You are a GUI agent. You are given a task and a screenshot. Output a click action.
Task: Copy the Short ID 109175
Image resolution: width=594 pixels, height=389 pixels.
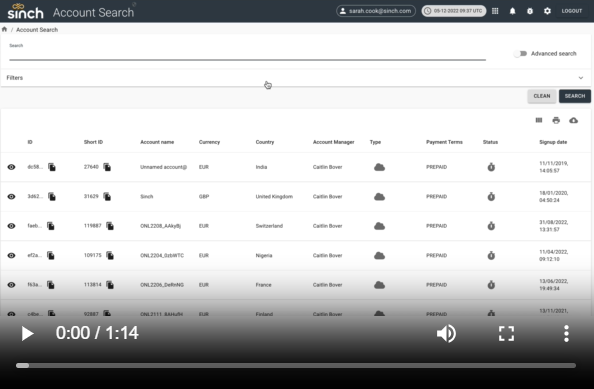pyautogui.click(x=110, y=255)
